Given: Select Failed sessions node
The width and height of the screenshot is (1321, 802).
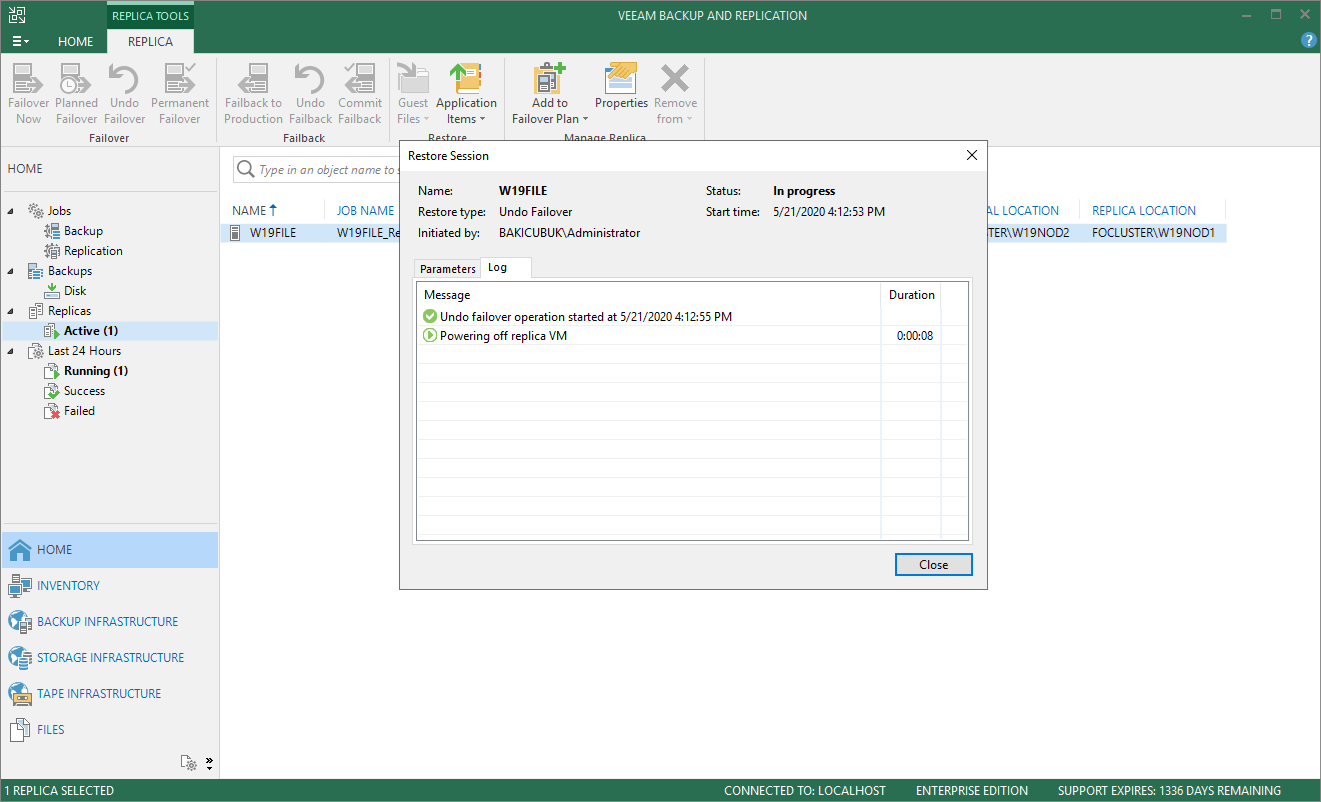Looking at the screenshot, I should [x=79, y=411].
